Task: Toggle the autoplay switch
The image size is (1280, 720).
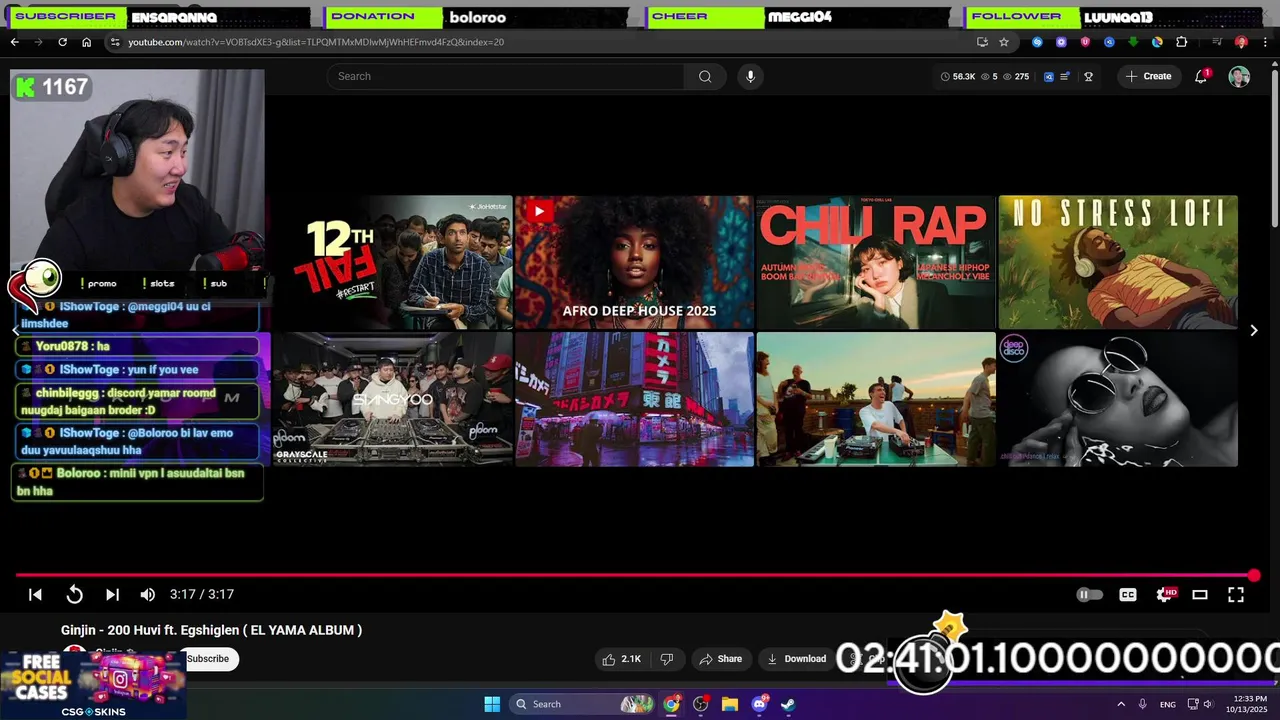Action: (x=1089, y=594)
